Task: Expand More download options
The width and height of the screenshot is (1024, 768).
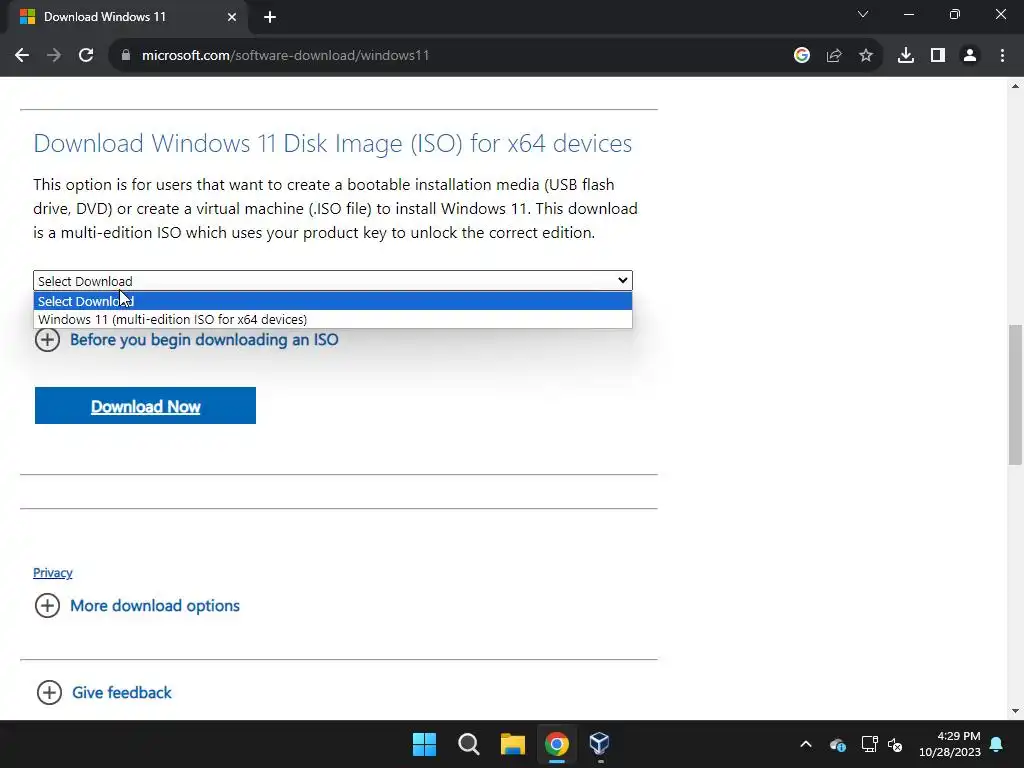Action: 137,605
